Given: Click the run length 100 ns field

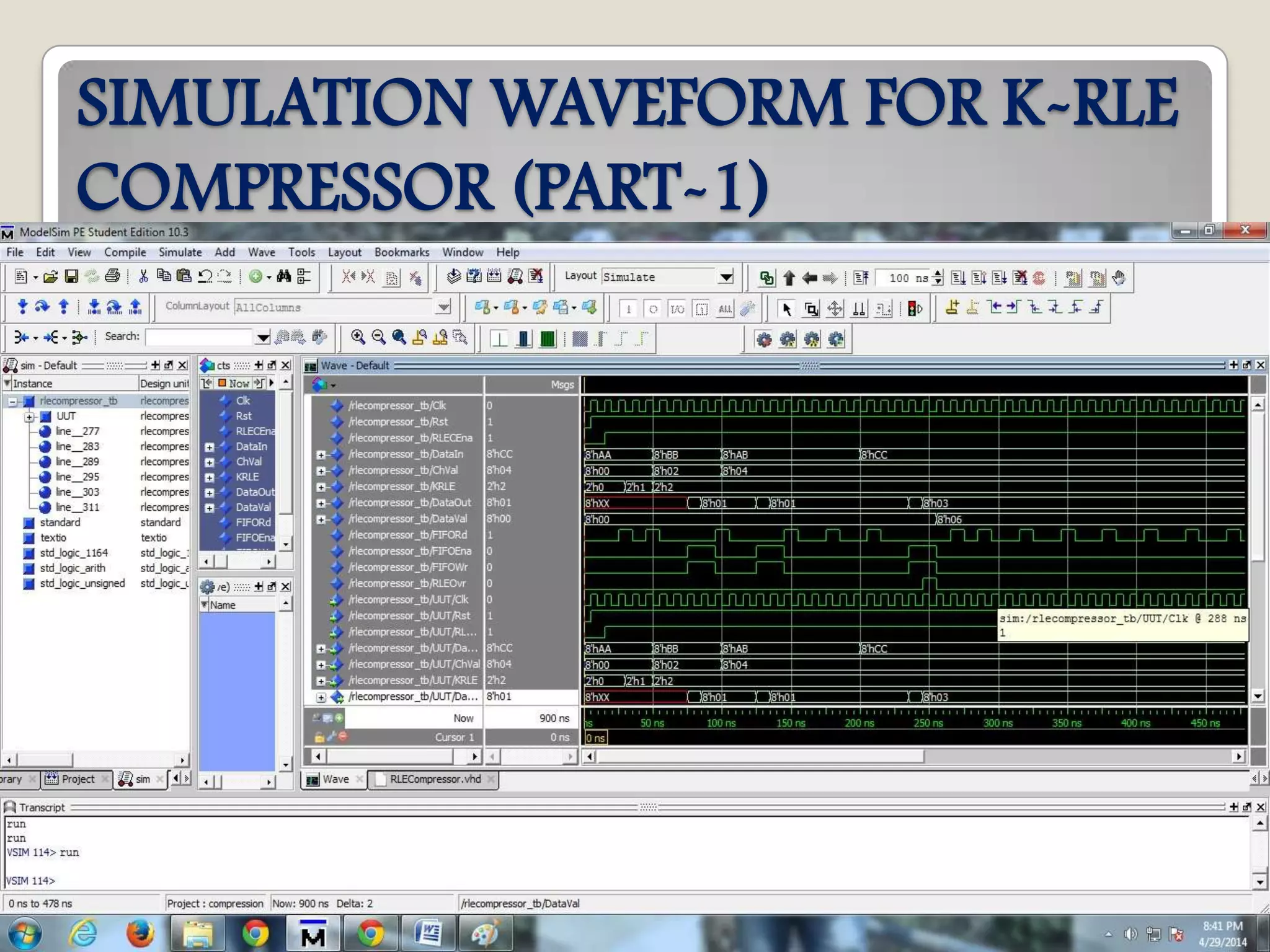Looking at the screenshot, I should point(904,278).
